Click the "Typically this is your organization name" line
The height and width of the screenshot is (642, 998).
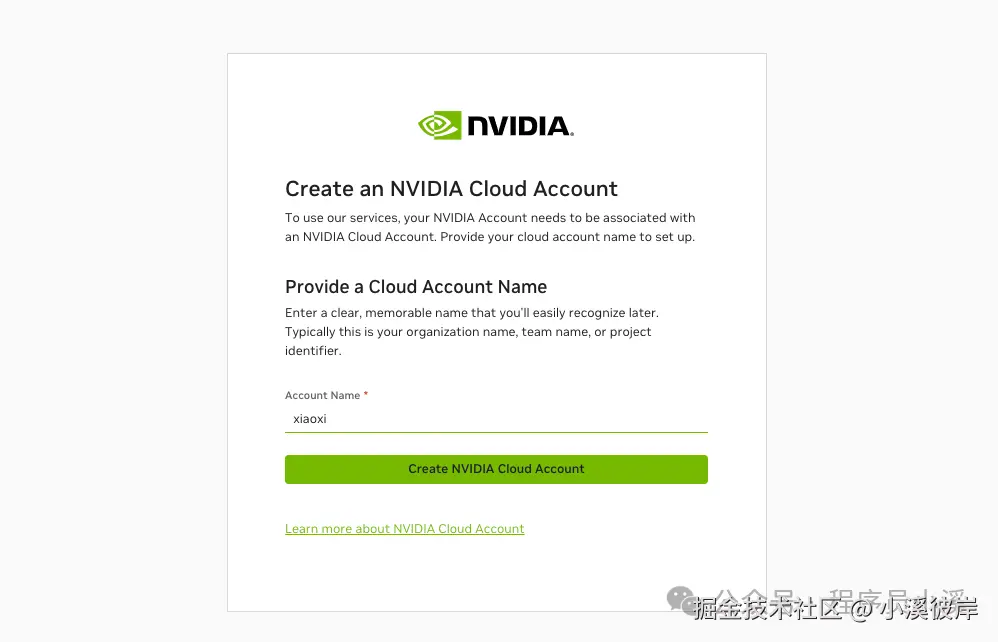[x=468, y=332]
